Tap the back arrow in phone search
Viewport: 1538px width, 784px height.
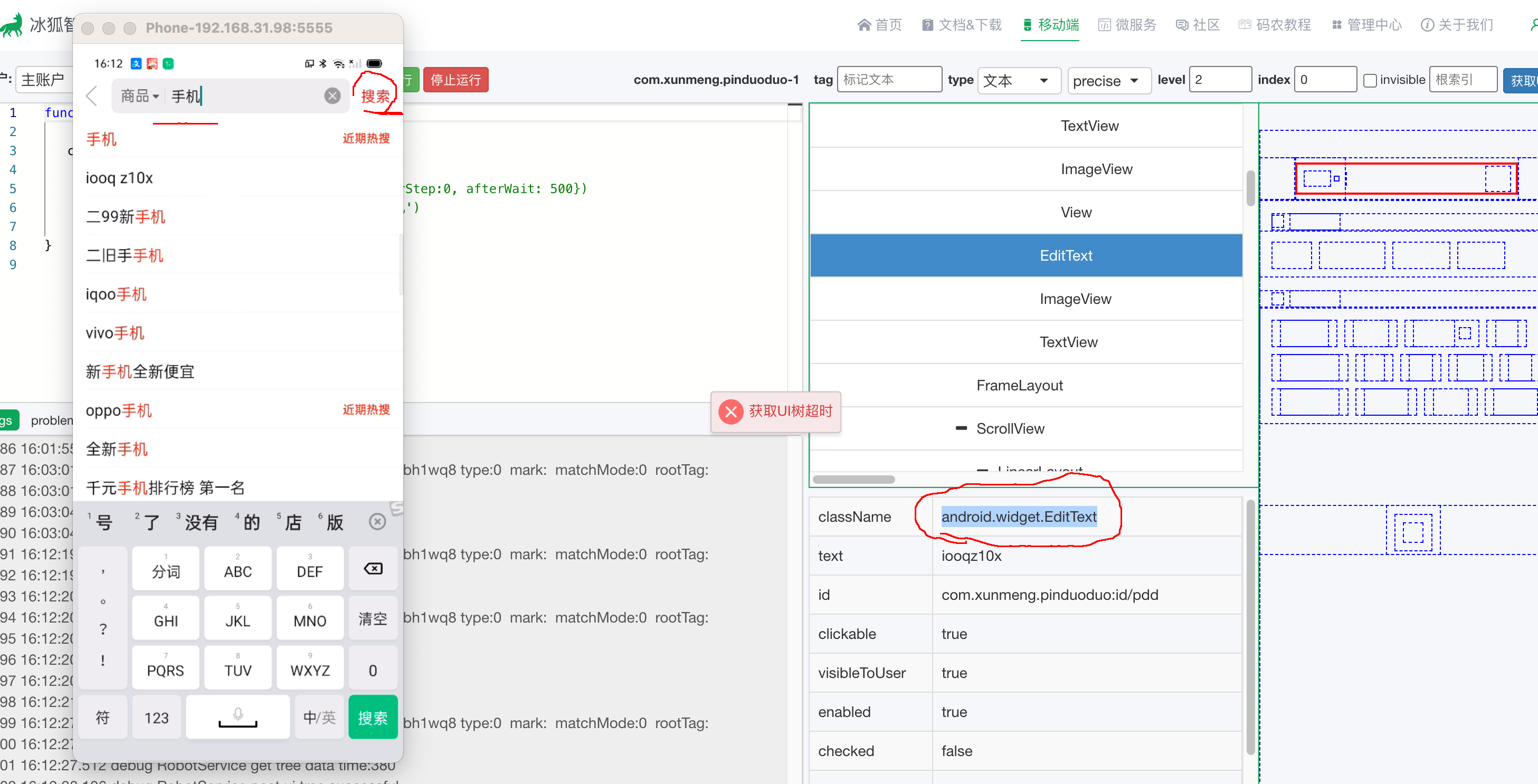pos(91,96)
